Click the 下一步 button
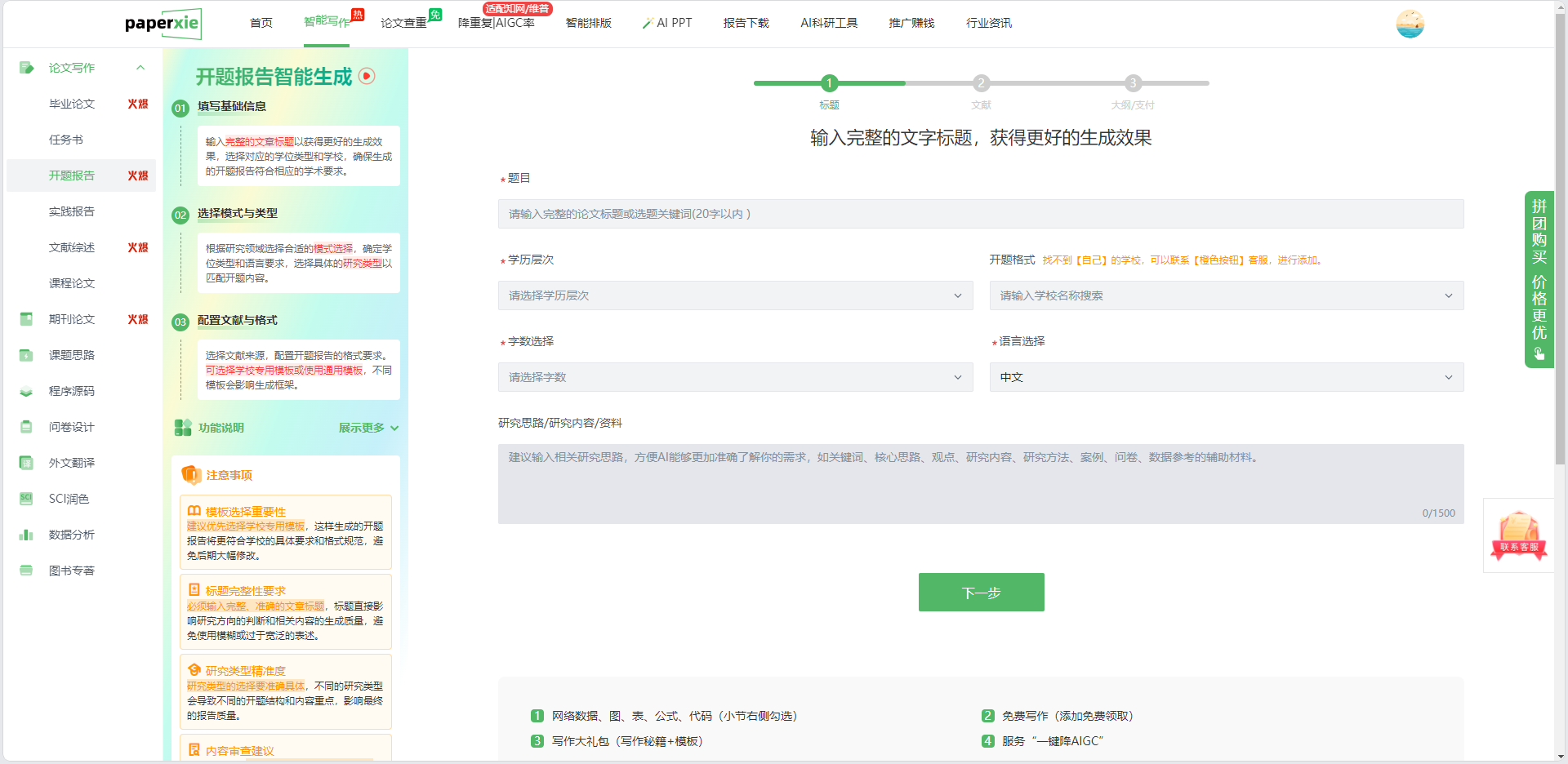Image resolution: width=1568 pixels, height=764 pixels. 981,593
